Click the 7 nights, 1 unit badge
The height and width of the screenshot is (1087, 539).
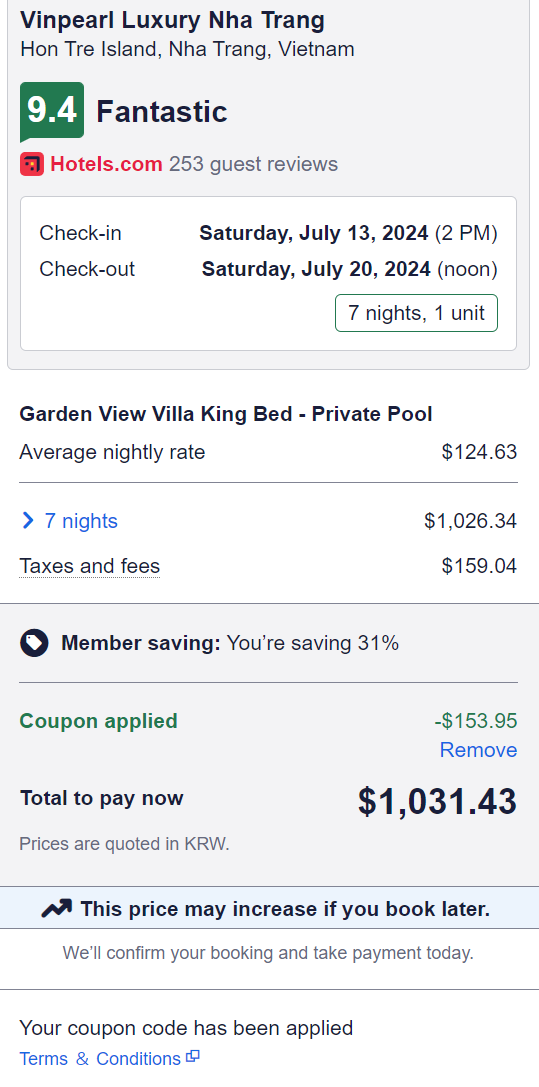(x=416, y=313)
